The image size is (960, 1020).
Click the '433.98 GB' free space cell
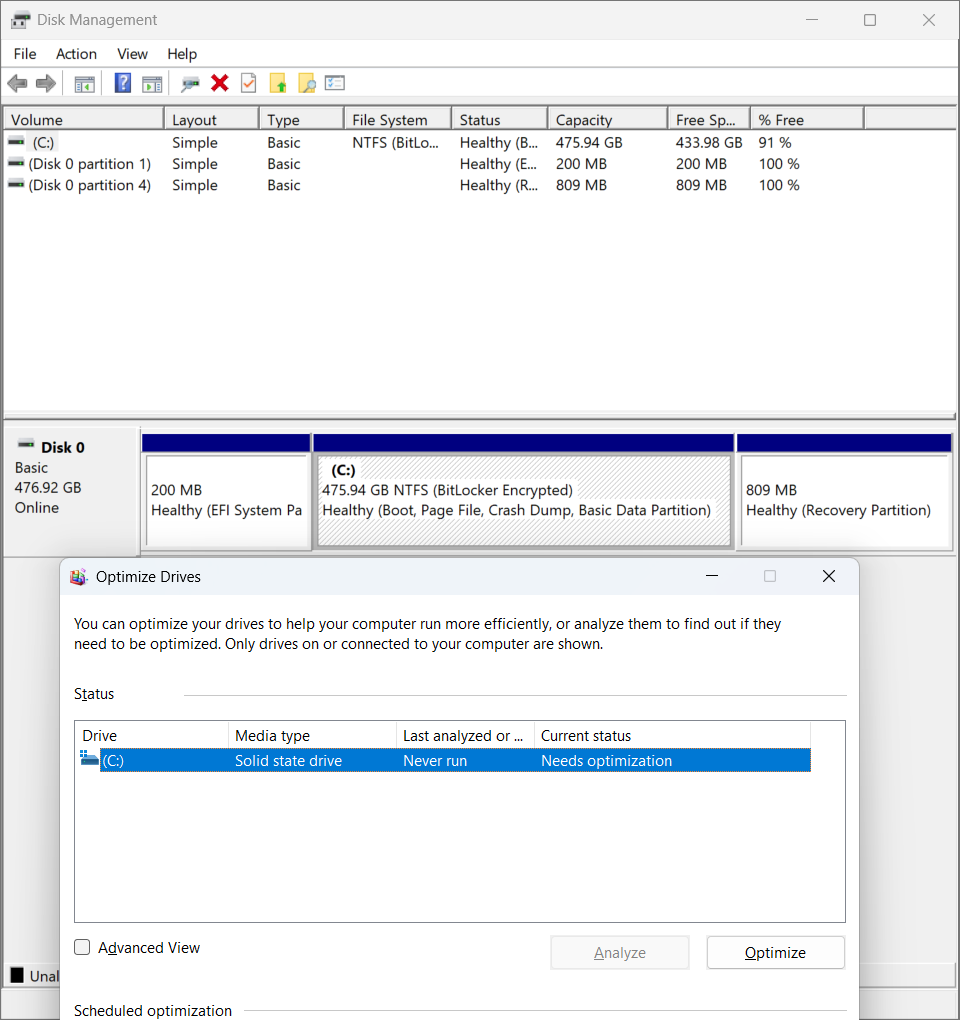click(709, 142)
